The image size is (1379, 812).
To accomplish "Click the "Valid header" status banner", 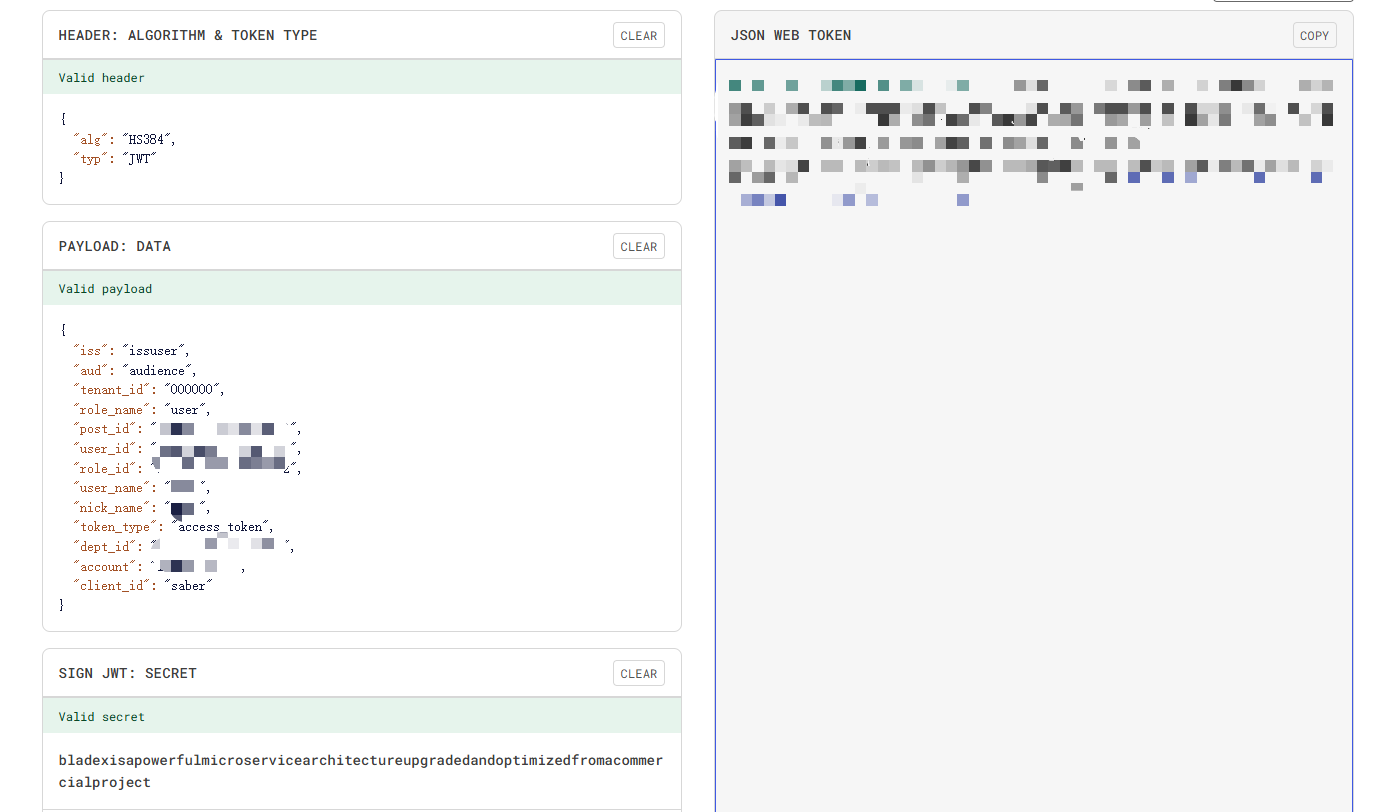I will [x=361, y=78].
